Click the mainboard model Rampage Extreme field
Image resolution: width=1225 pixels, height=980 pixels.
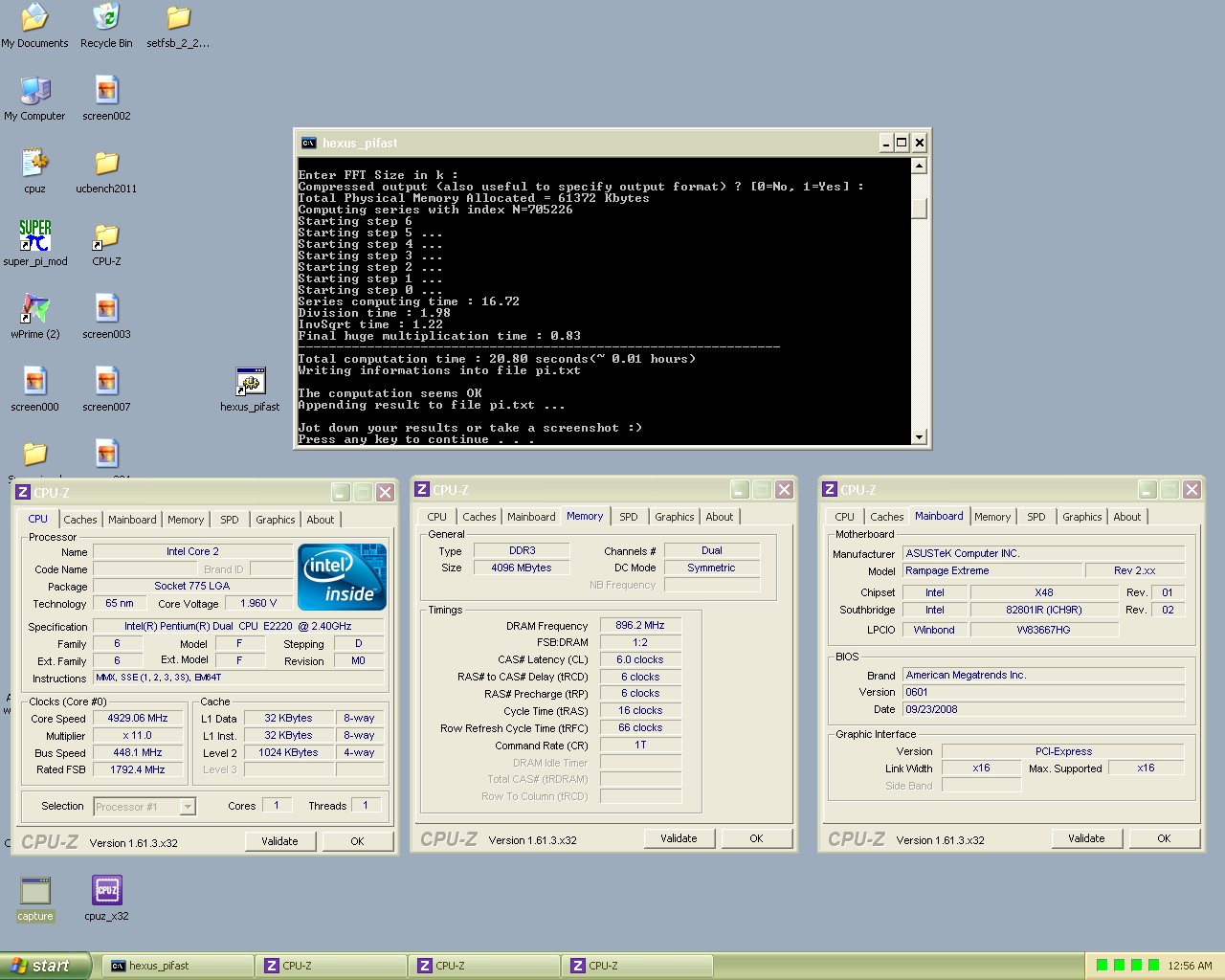(992, 570)
